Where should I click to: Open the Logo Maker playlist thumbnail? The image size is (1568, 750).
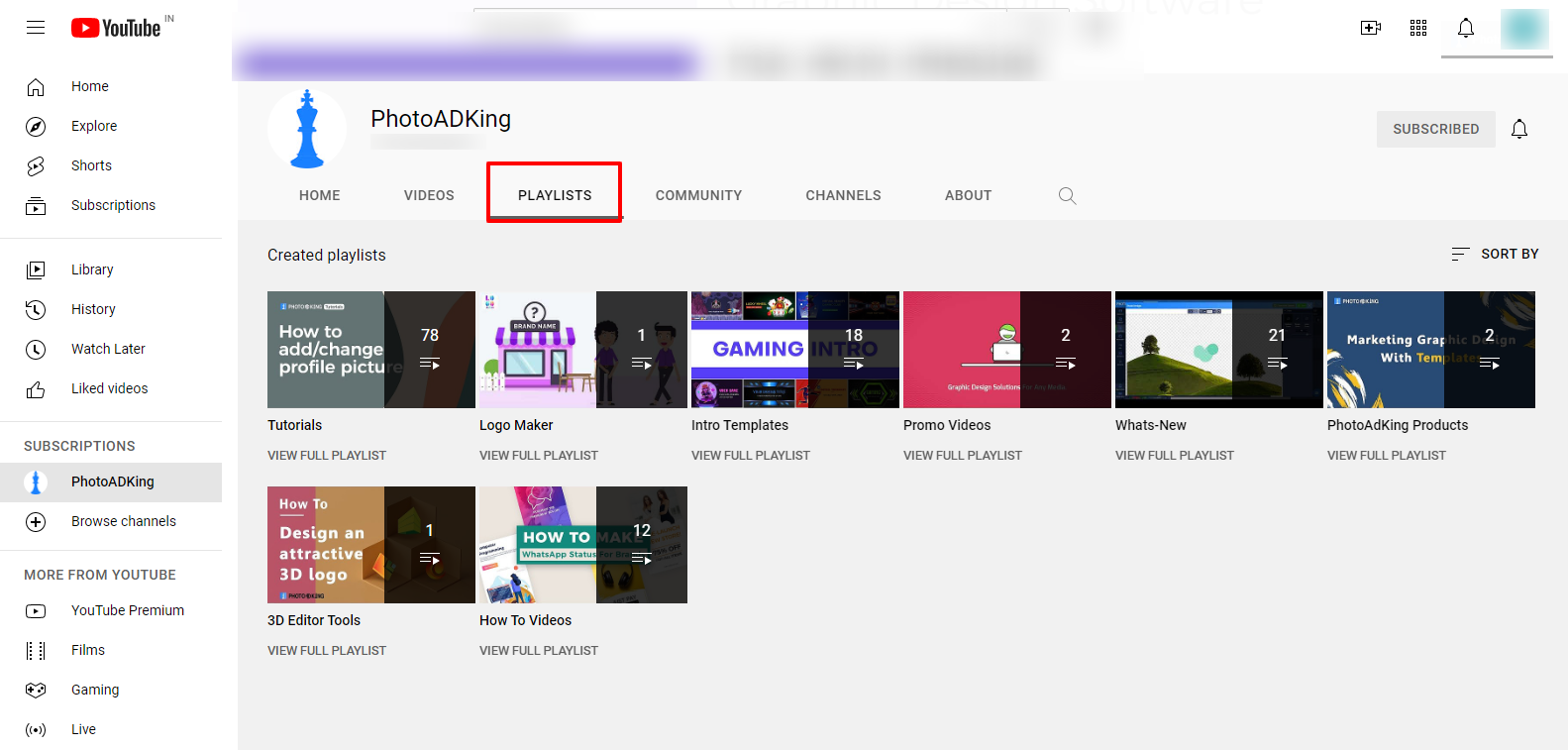tap(583, 350)
